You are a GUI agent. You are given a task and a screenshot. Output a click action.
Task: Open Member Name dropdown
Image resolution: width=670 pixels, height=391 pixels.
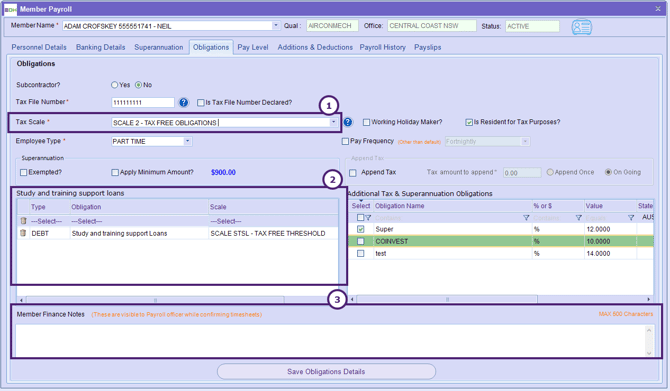[276, 26]
